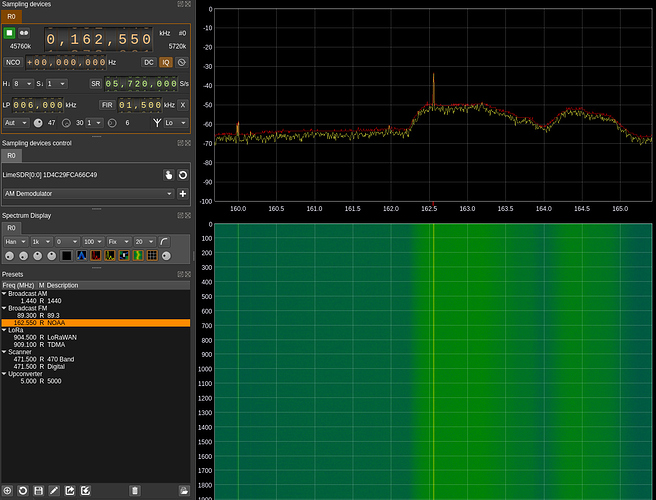Delete the selected preset with trash icon
Screen dimensions: 656x500
pos(134,491)
